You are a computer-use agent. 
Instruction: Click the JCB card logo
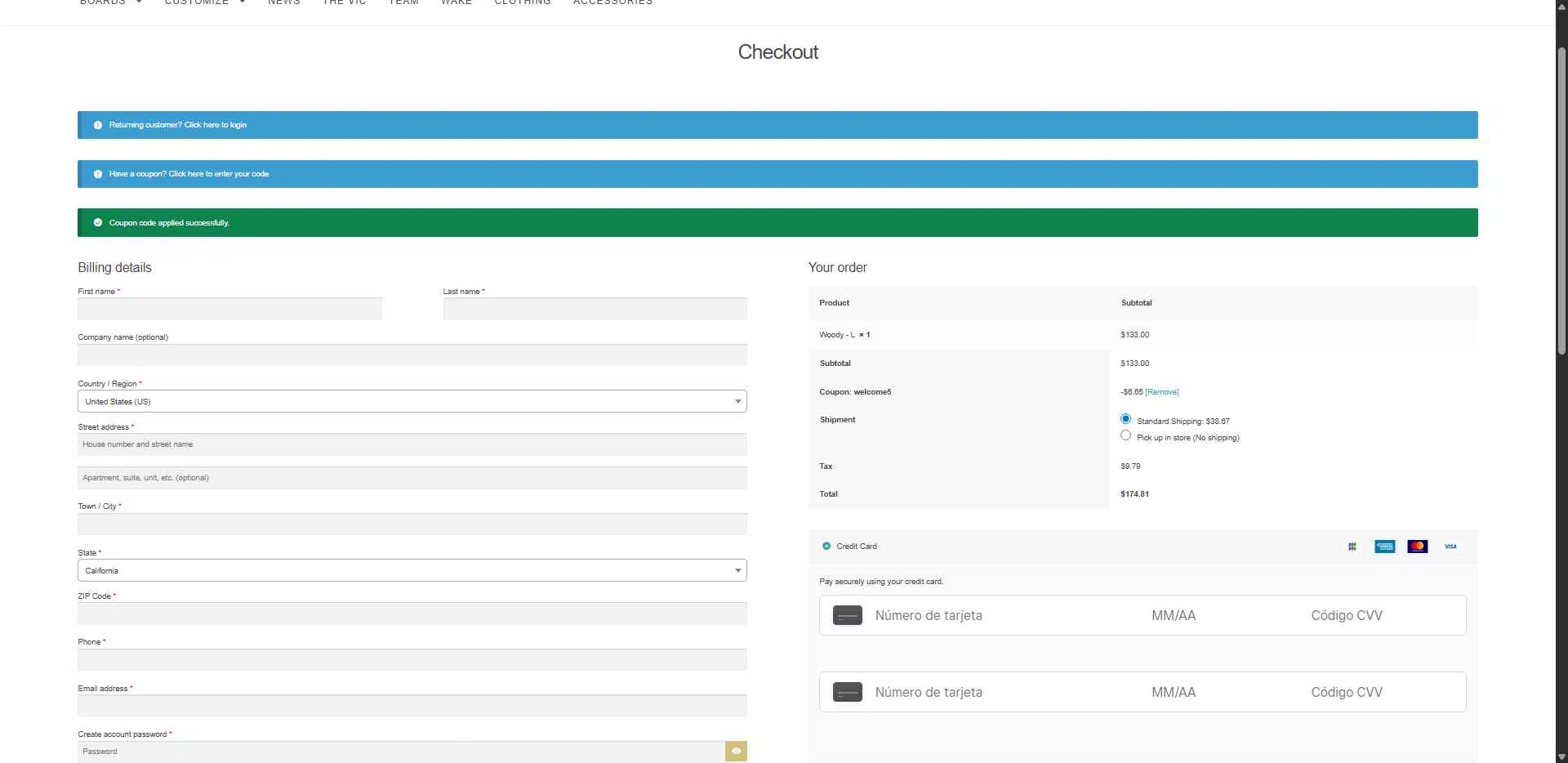(x=1352, y=547)
